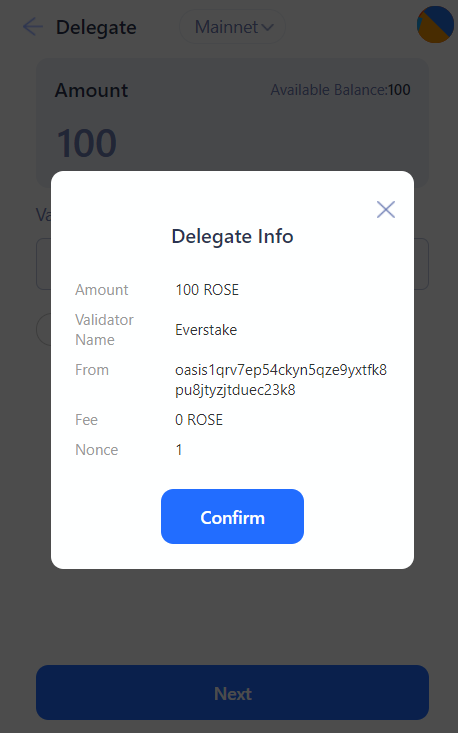Click the Validator Name label
458x733 pixels.
pyautogui.click(x=104, y=330)
